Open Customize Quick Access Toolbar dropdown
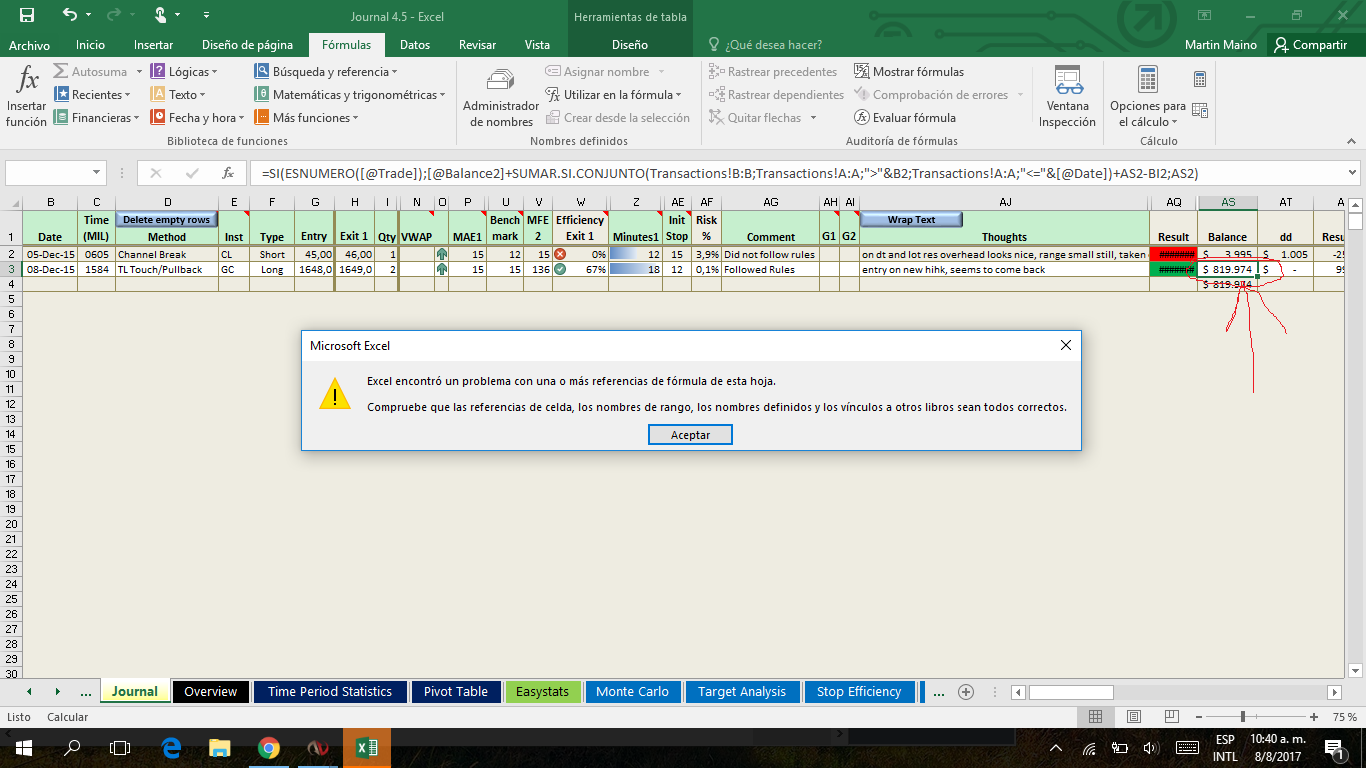The image size is (1366, 768). pos(206,16)
